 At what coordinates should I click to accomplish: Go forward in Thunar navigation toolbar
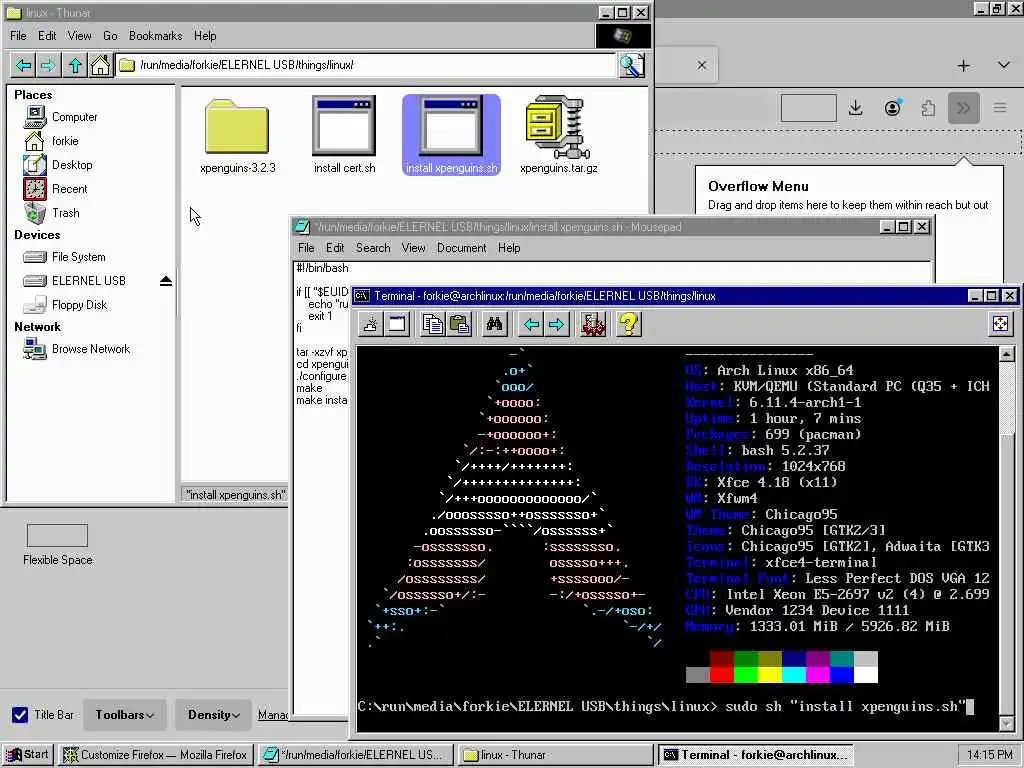pyautogui.click(x=48, y=65)
